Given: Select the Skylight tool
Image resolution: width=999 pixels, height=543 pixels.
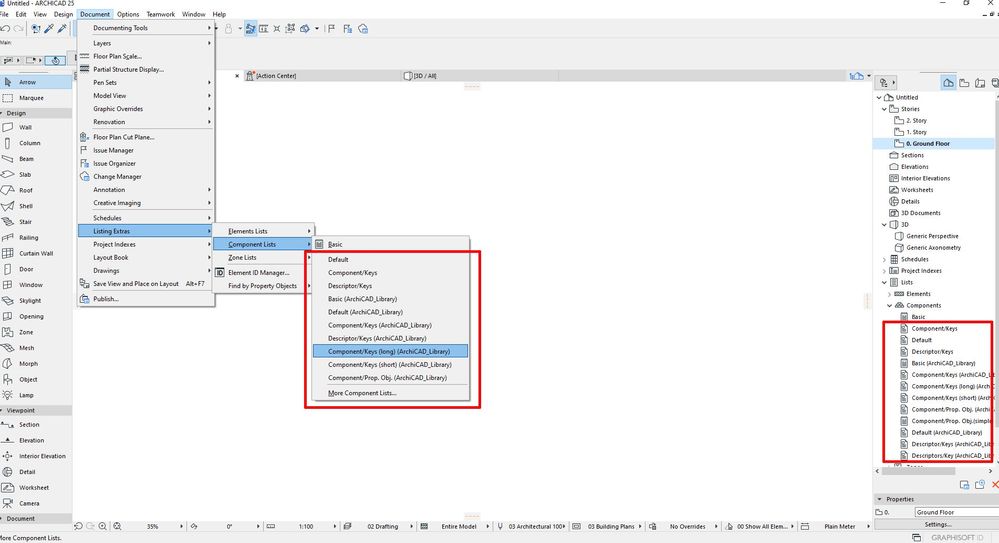Looking at the screenshot, I should [36, 301].
